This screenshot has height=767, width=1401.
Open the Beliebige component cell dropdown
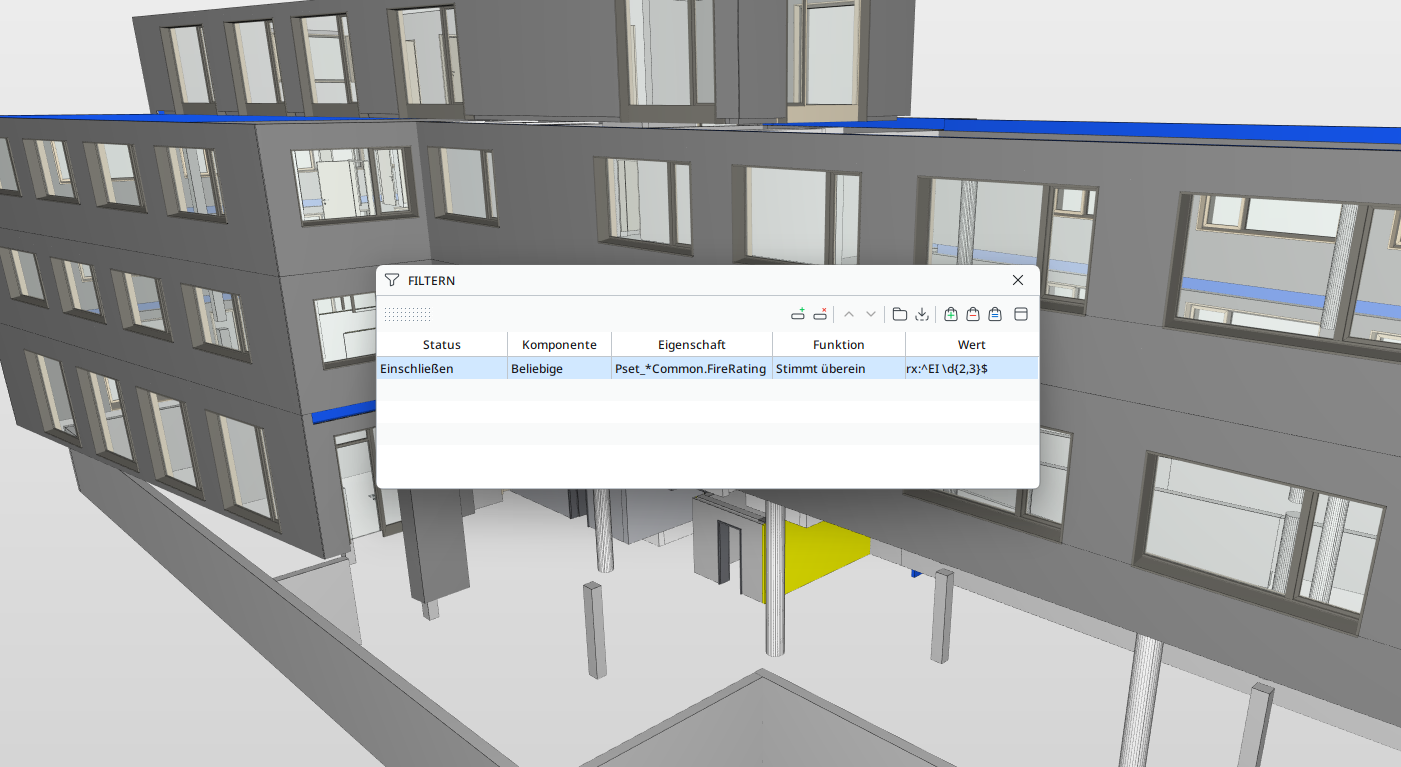[x=559, y=369]
